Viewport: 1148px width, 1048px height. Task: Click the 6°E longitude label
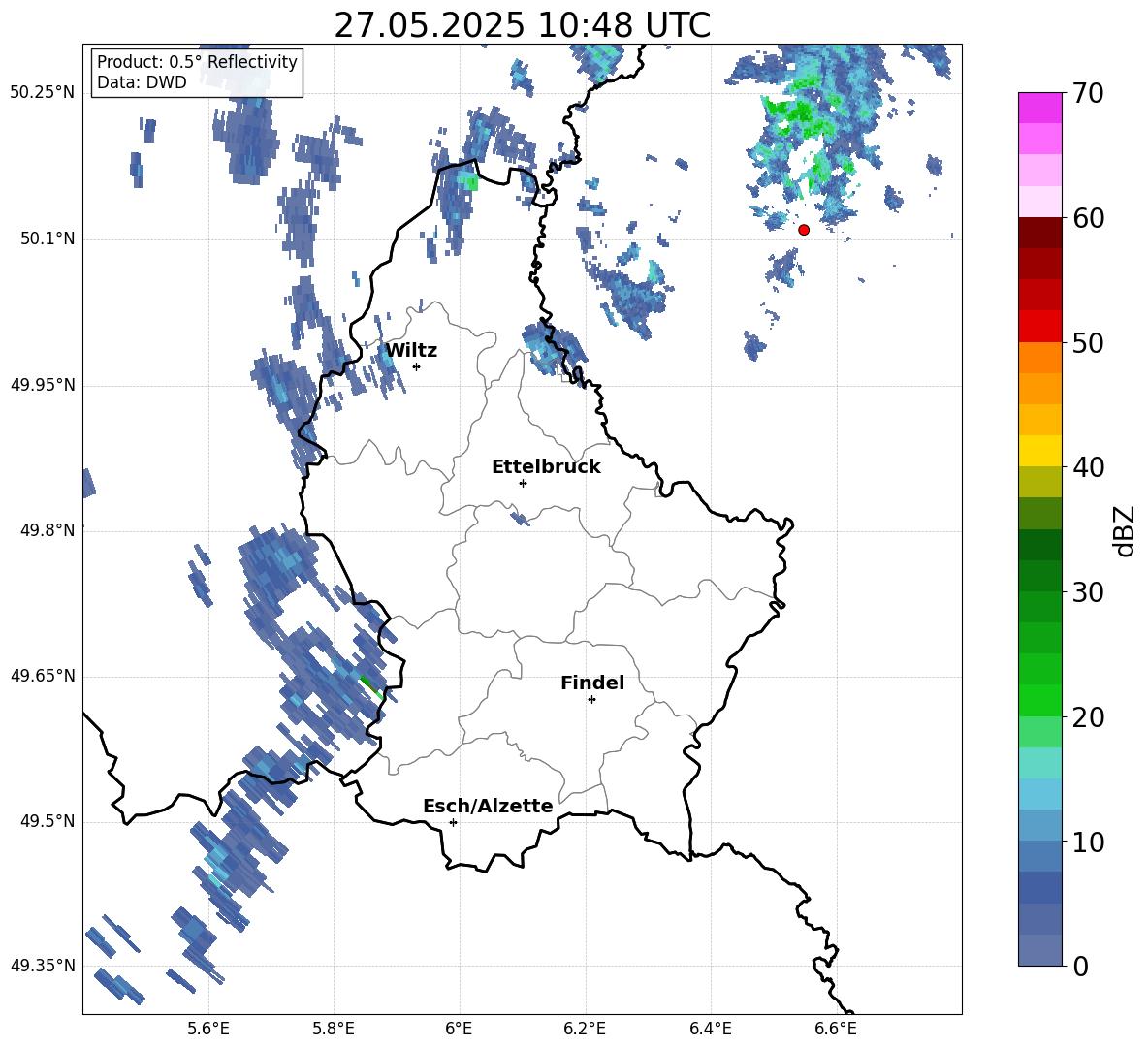point(459,1029)
